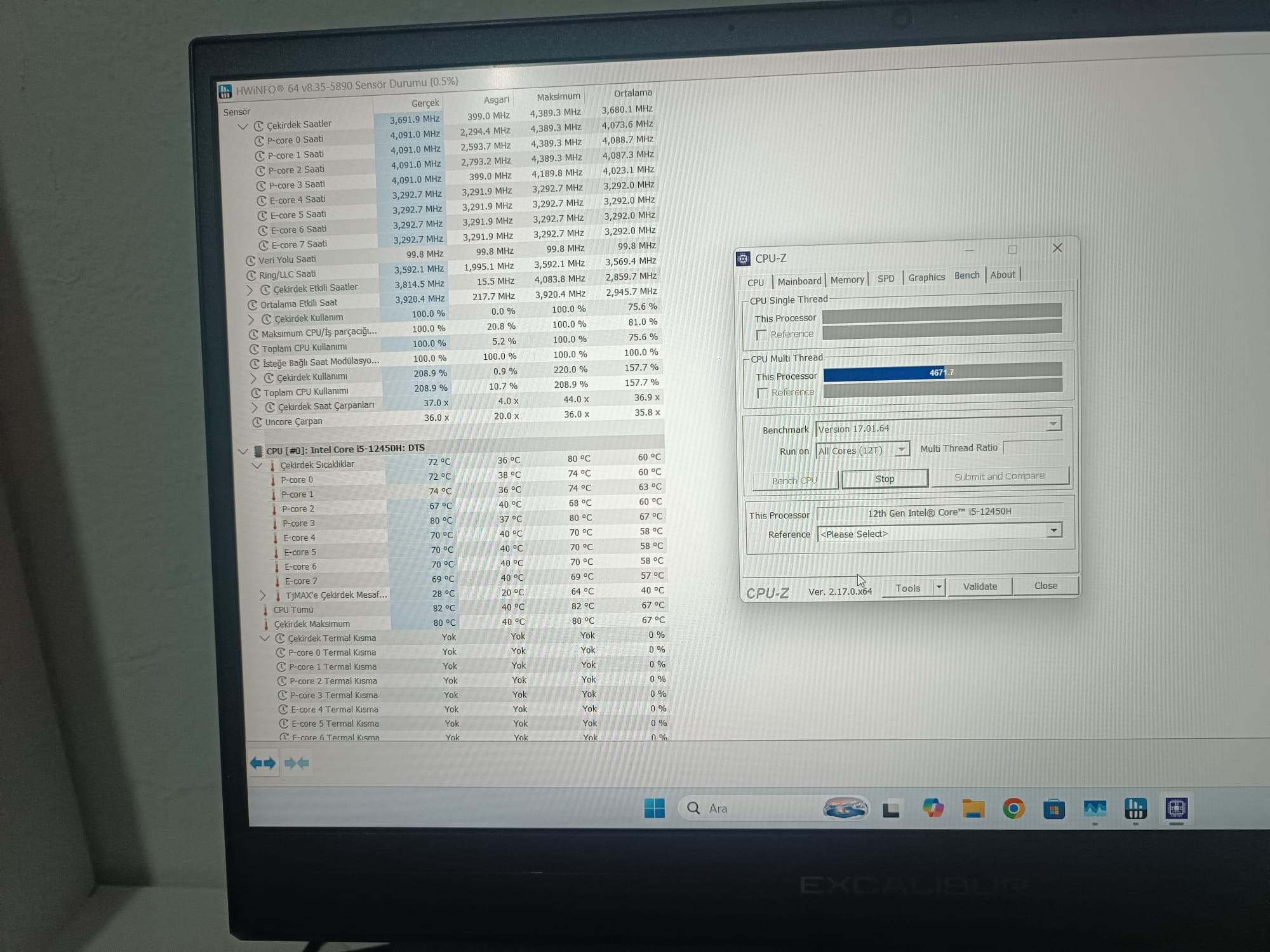1270x952 pixels.
Task: Click the HWiNFO icon in its title bar
Action: click(x=225, y=91)
